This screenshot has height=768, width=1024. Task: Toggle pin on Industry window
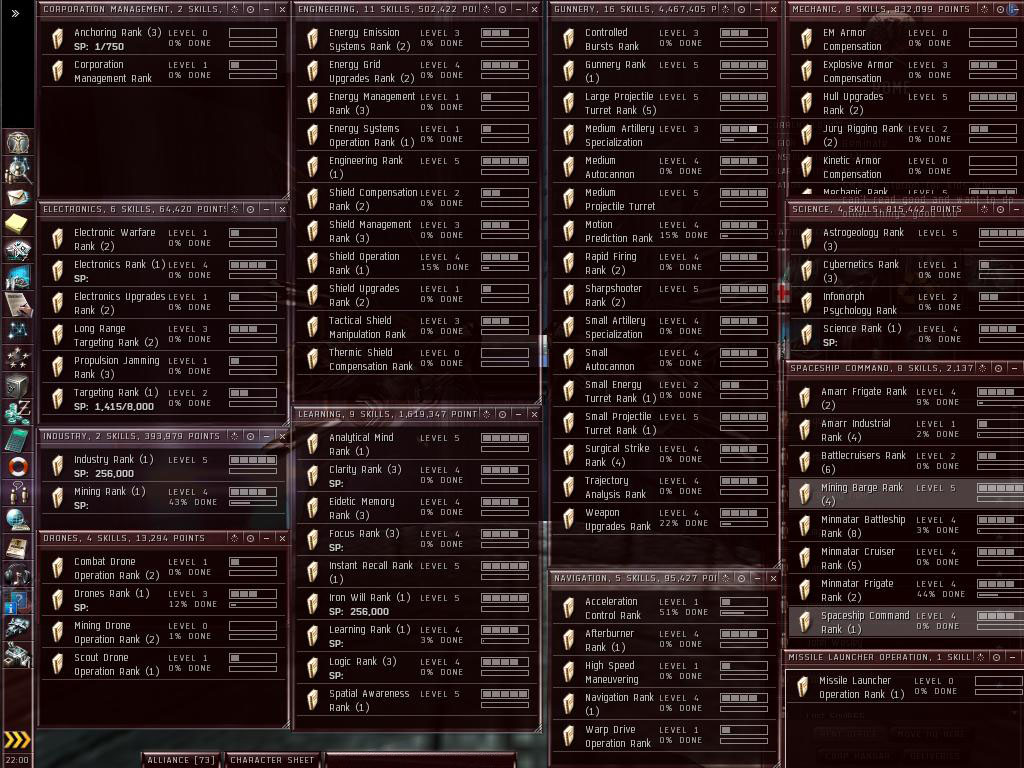[250, 436]
